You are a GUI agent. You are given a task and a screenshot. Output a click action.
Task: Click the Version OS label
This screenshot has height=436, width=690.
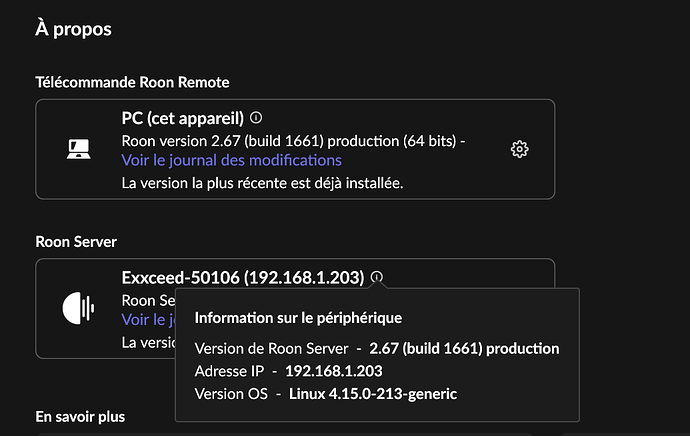231,394
